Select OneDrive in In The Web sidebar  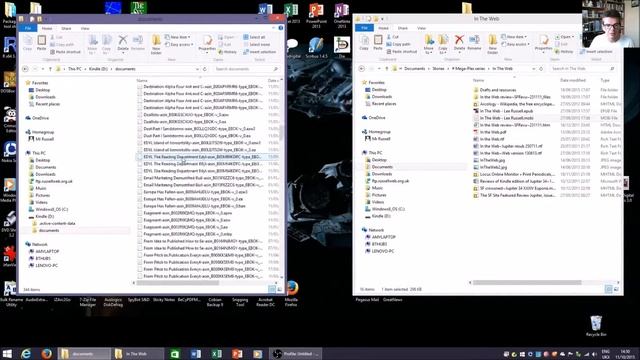[x=376, y=118]
